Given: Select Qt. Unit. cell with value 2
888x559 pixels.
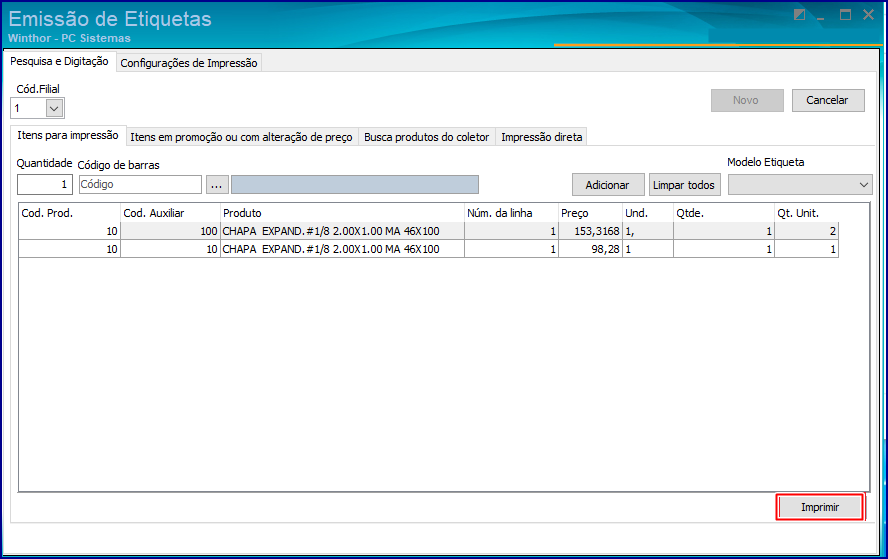Looking at the screenshot, I should tap(806, 231).
